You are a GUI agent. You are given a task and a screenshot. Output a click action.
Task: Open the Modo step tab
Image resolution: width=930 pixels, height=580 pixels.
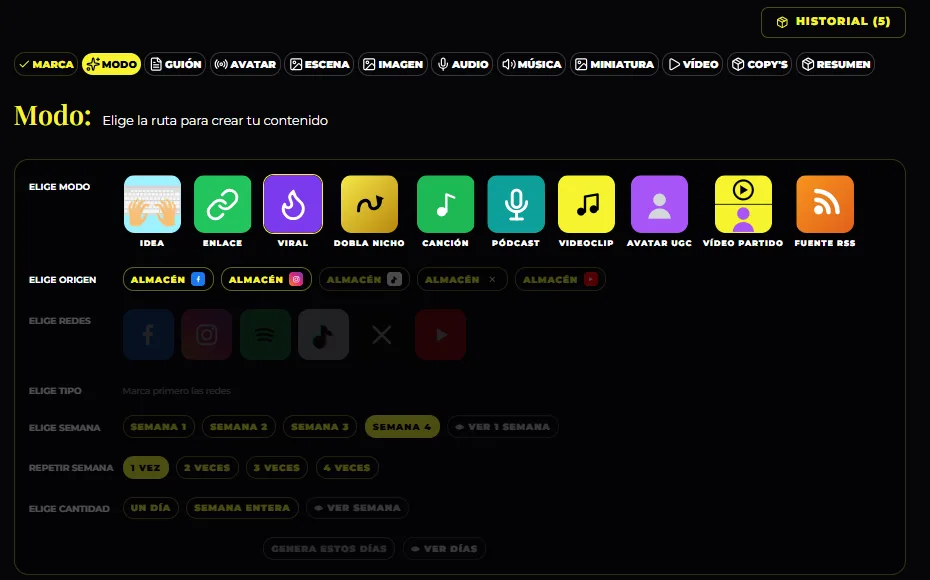click(112, 64)
